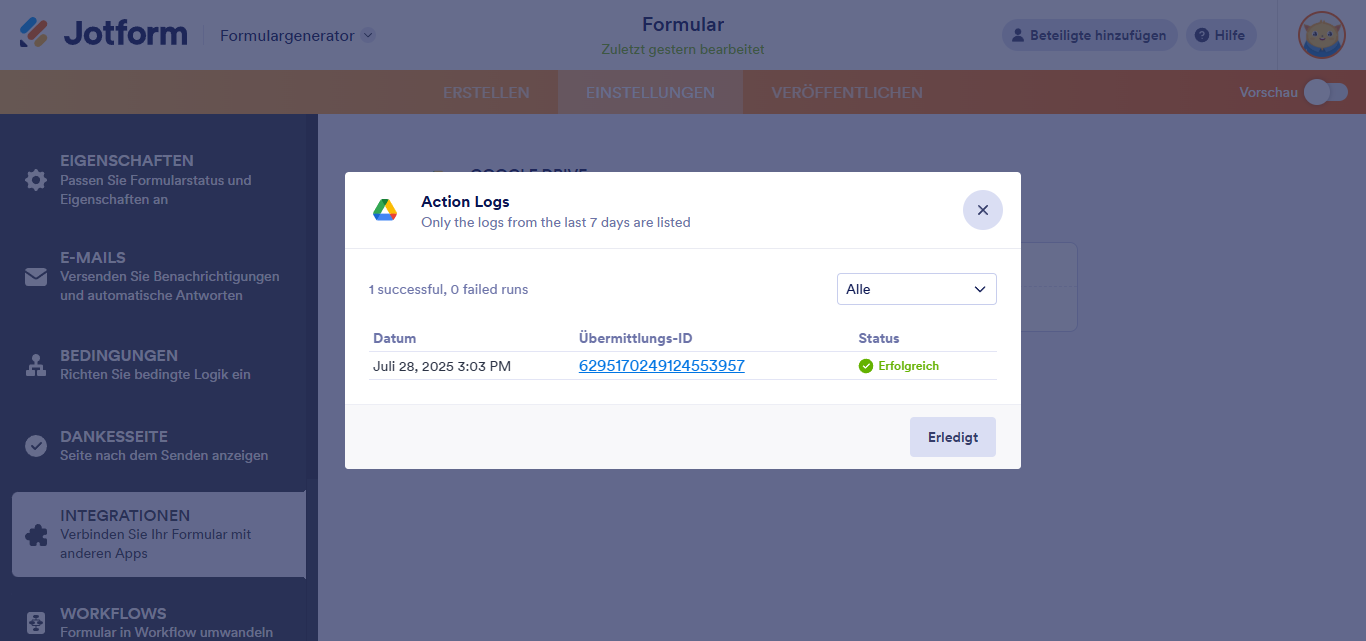Click the Google Drive icon in dialog header
Screen dimensions: 1366x641
[385, 210]
